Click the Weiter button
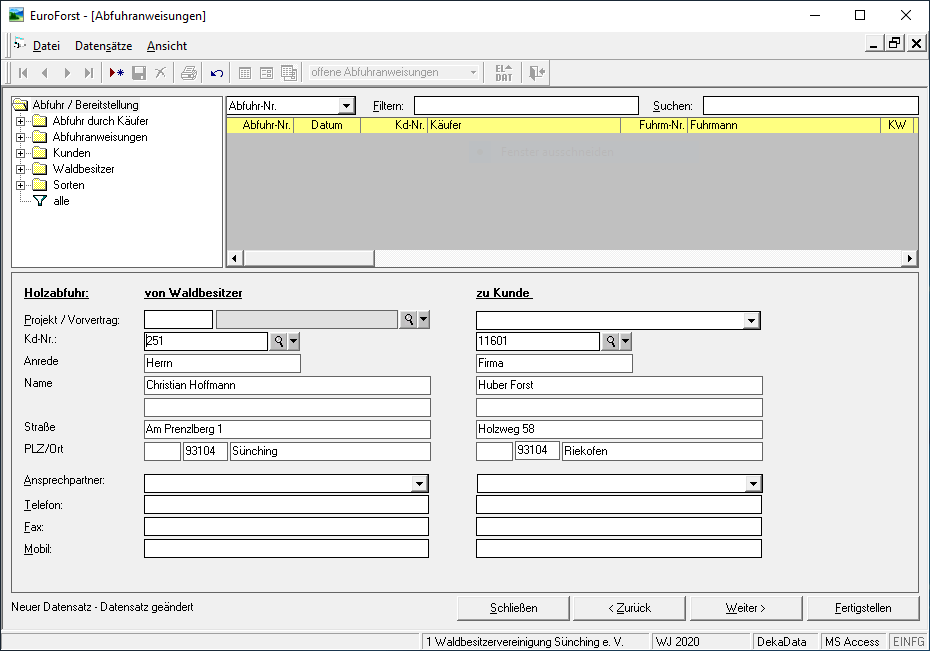This screenshot has width=930, height=651. (x=746, y=608)
